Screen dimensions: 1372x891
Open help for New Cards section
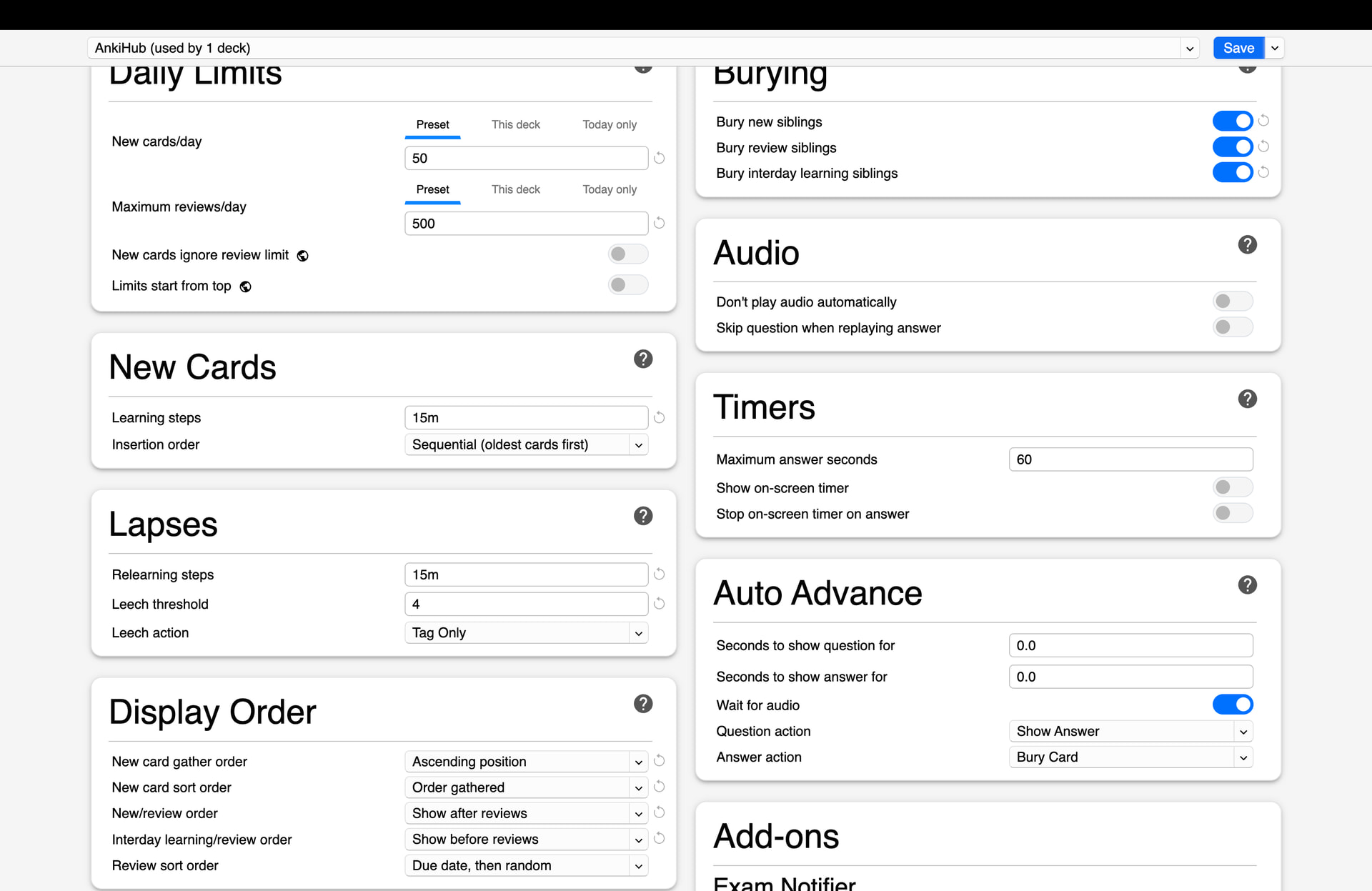(x=643, y=359)
